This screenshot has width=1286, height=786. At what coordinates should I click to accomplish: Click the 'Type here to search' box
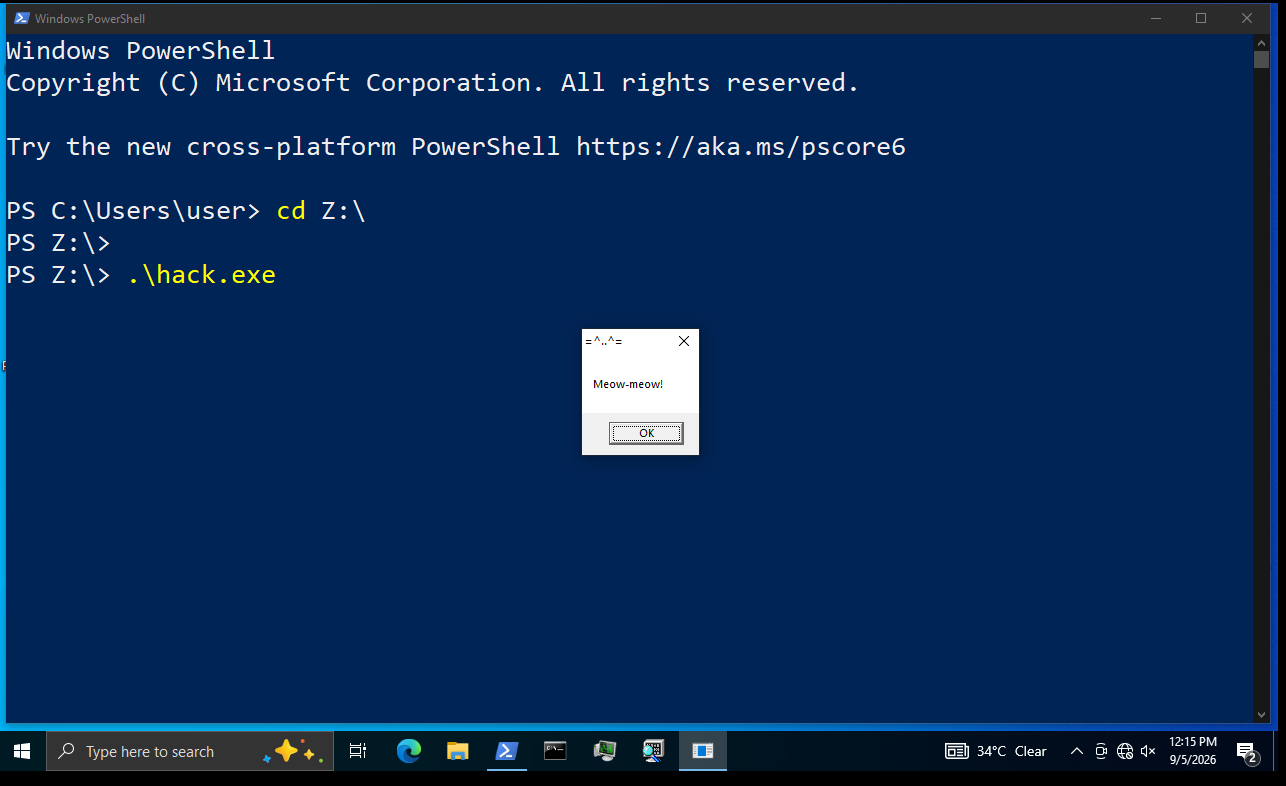[190, 751]
